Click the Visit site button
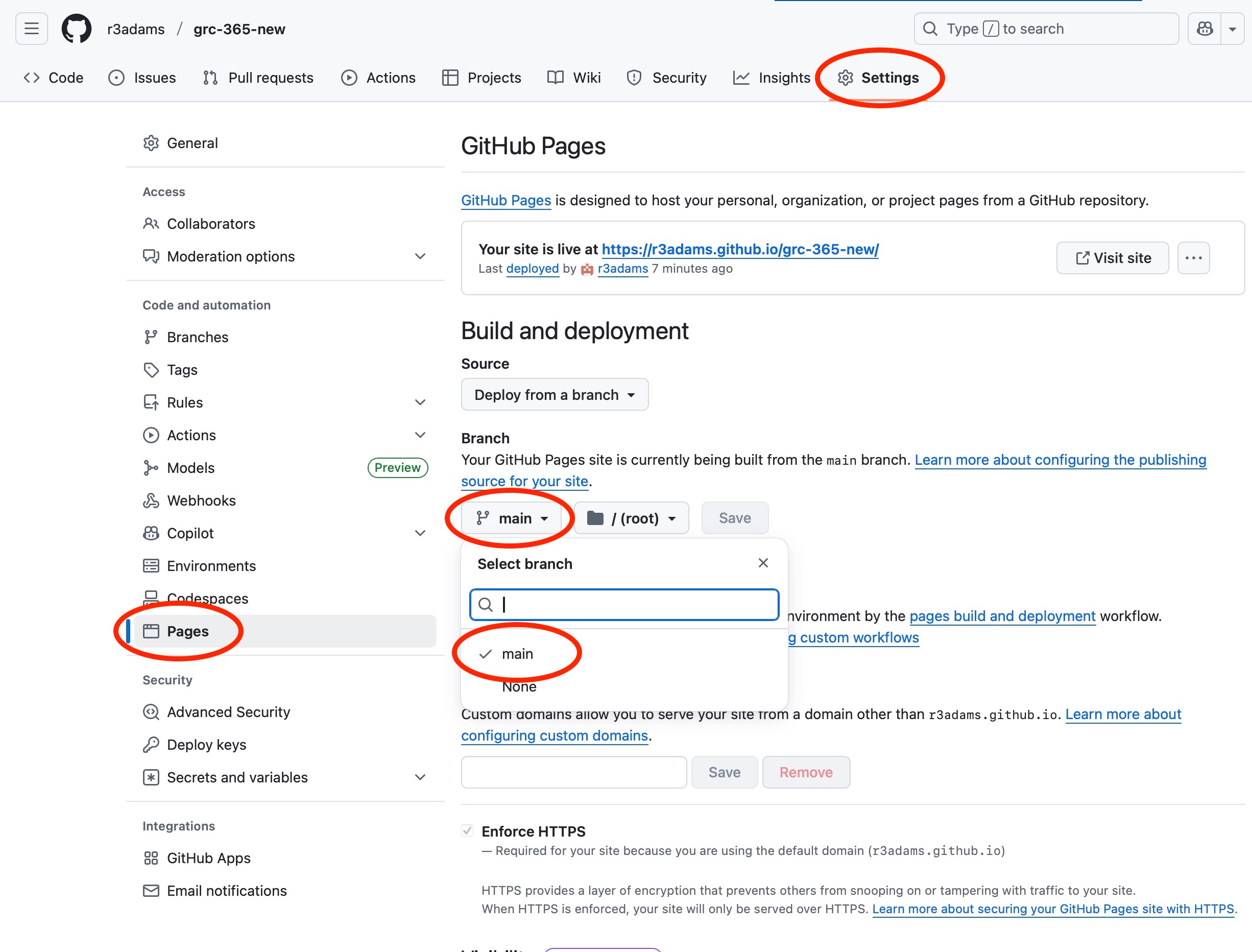Viewport: 1252px width, 952px height. point(1113,258)
